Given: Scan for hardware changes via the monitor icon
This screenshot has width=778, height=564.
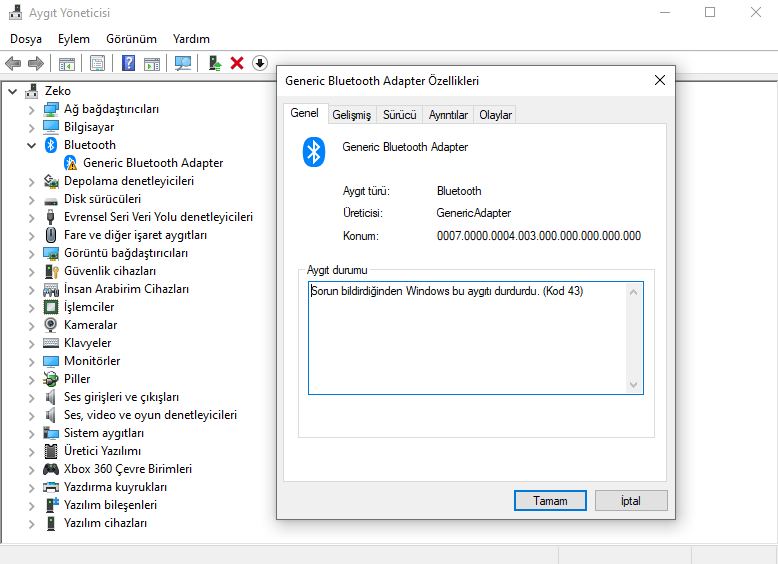Looking at the screenshot, I should (183, 63).
